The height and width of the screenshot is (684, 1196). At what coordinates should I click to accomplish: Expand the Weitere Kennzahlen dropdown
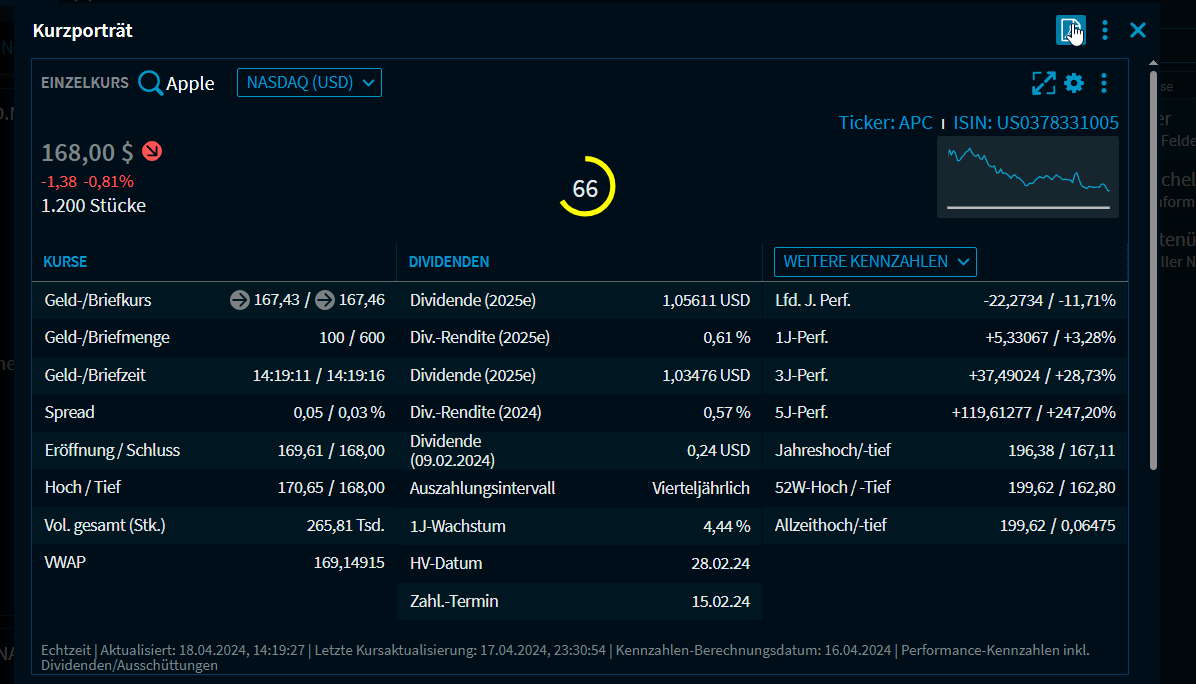pyautogui.click(x=875, y=262)
